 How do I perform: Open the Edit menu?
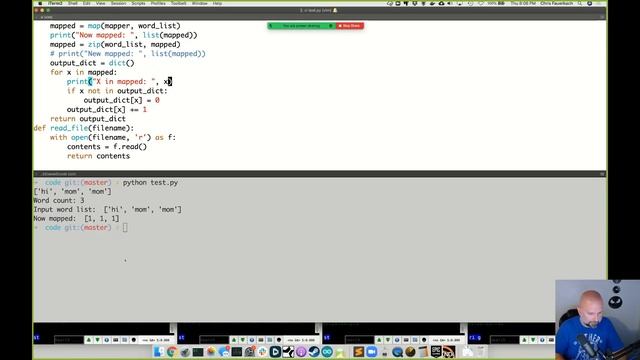click(87, 3)
